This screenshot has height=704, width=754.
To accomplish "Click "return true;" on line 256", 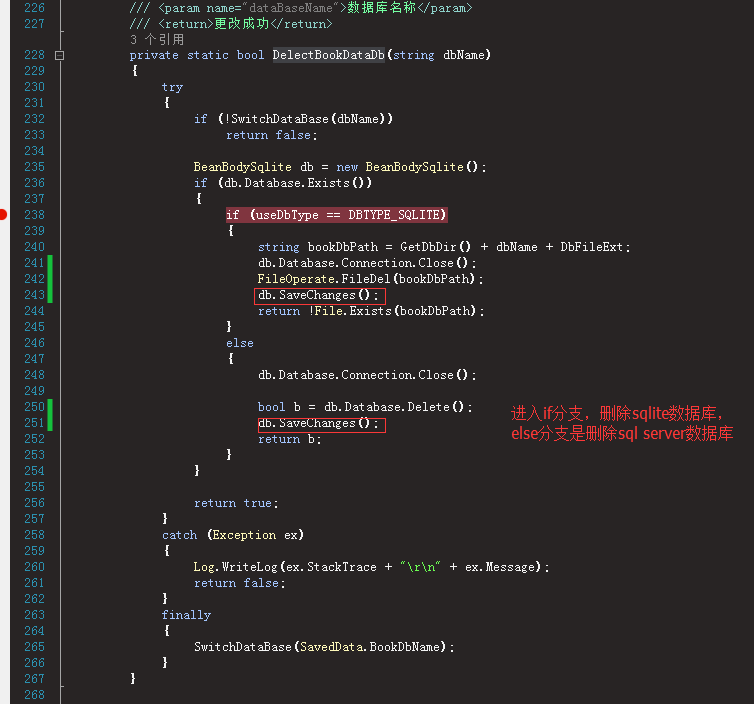I will (236, 503).
